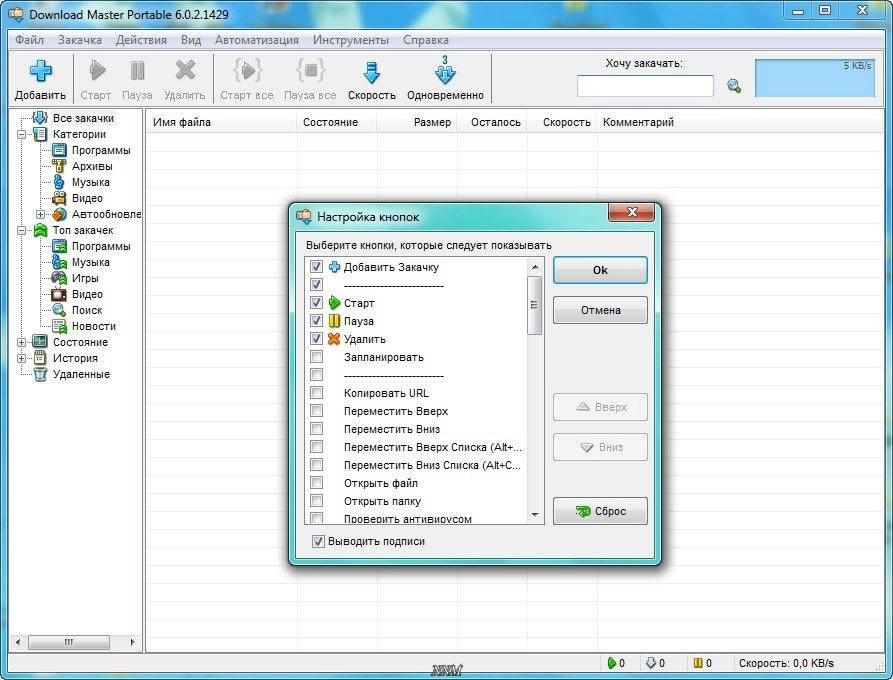Select Музыка under Категории
Image resolution: width=893 pixels, height=680 pixels.
click(x=91, y=182)
